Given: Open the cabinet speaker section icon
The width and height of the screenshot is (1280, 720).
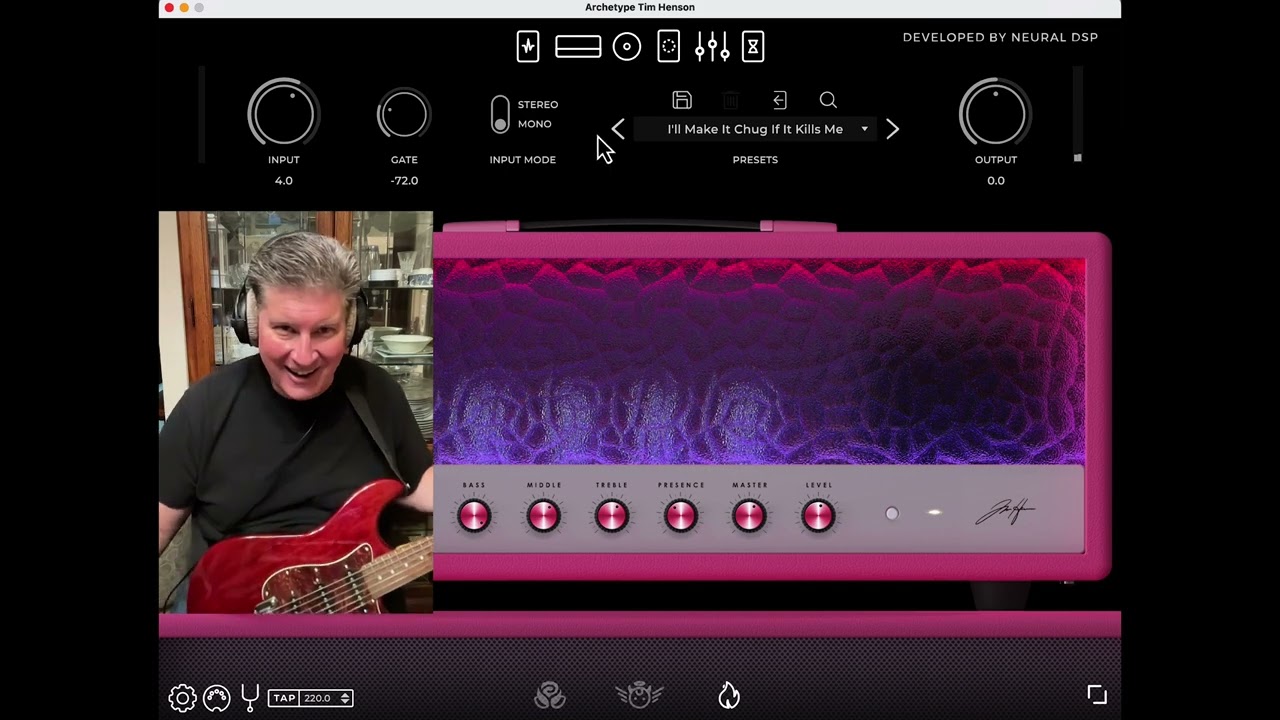Looking at the screenshot, I should [627, 46].
